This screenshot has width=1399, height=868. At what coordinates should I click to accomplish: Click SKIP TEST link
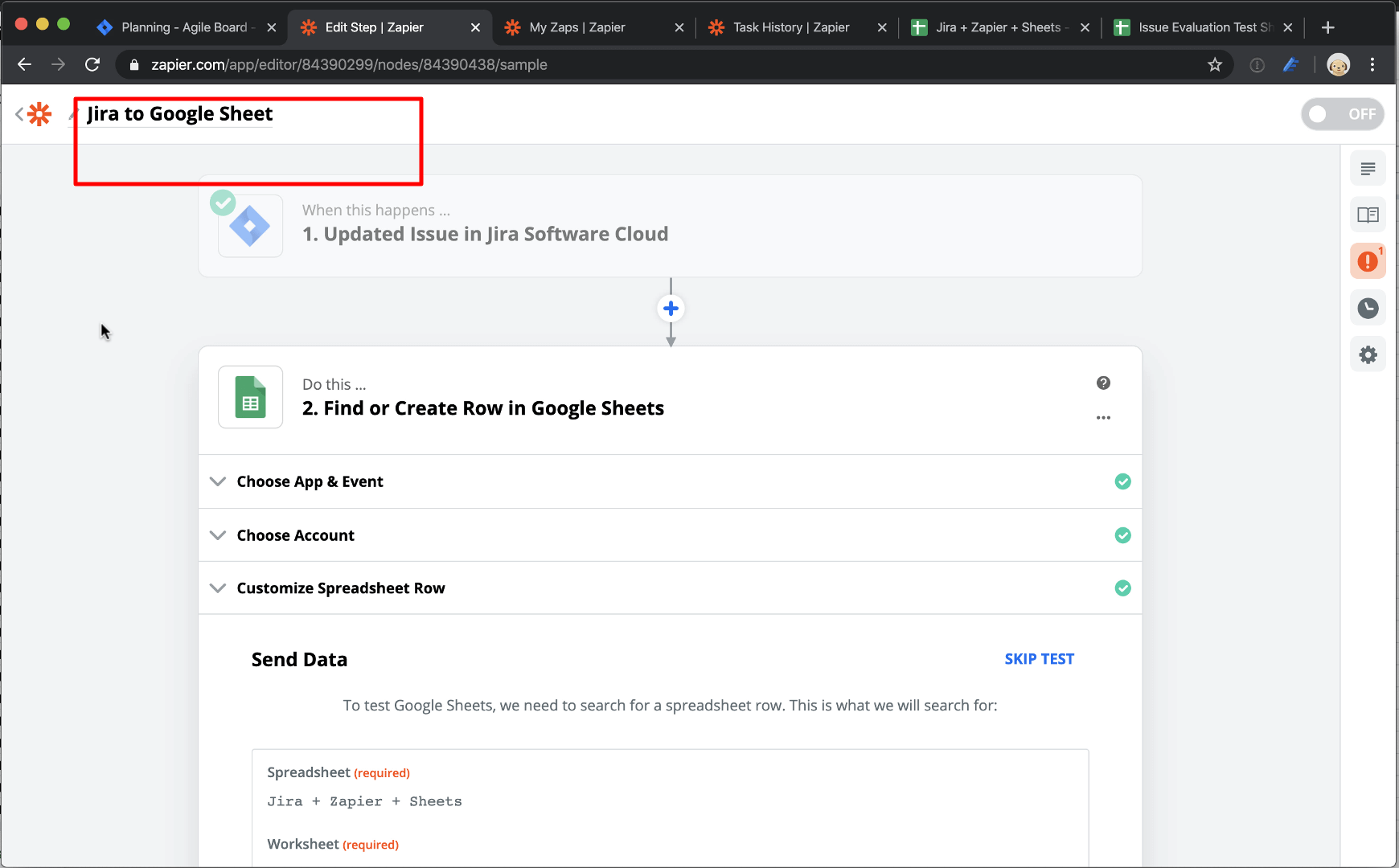click(x=1039, y=659)
